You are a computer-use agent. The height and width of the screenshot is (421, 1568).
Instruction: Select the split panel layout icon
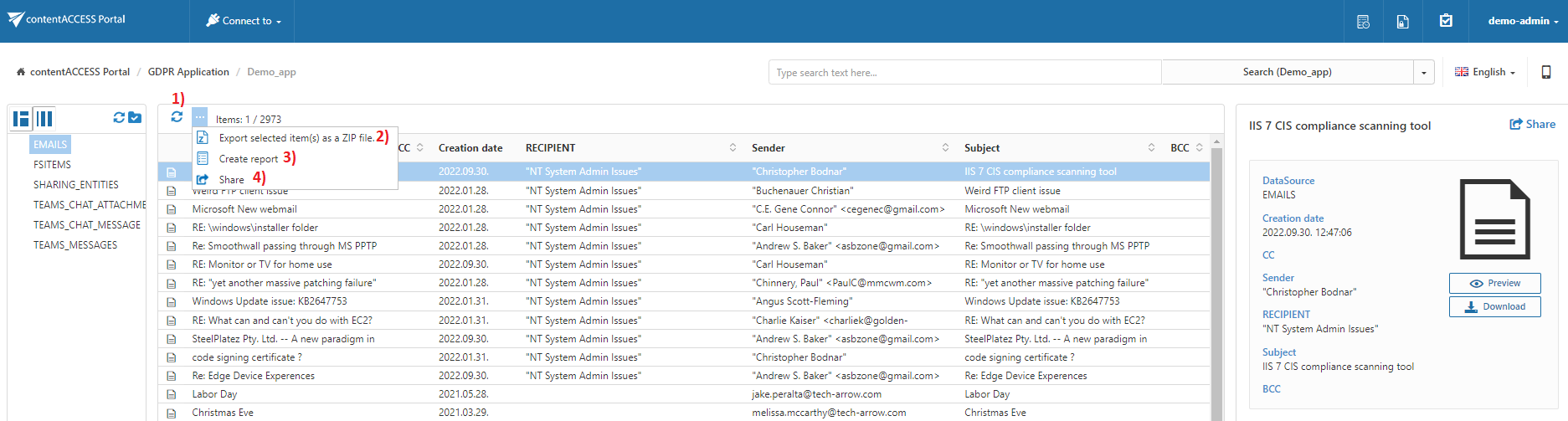pyautogui.click(x=21, y=119)
